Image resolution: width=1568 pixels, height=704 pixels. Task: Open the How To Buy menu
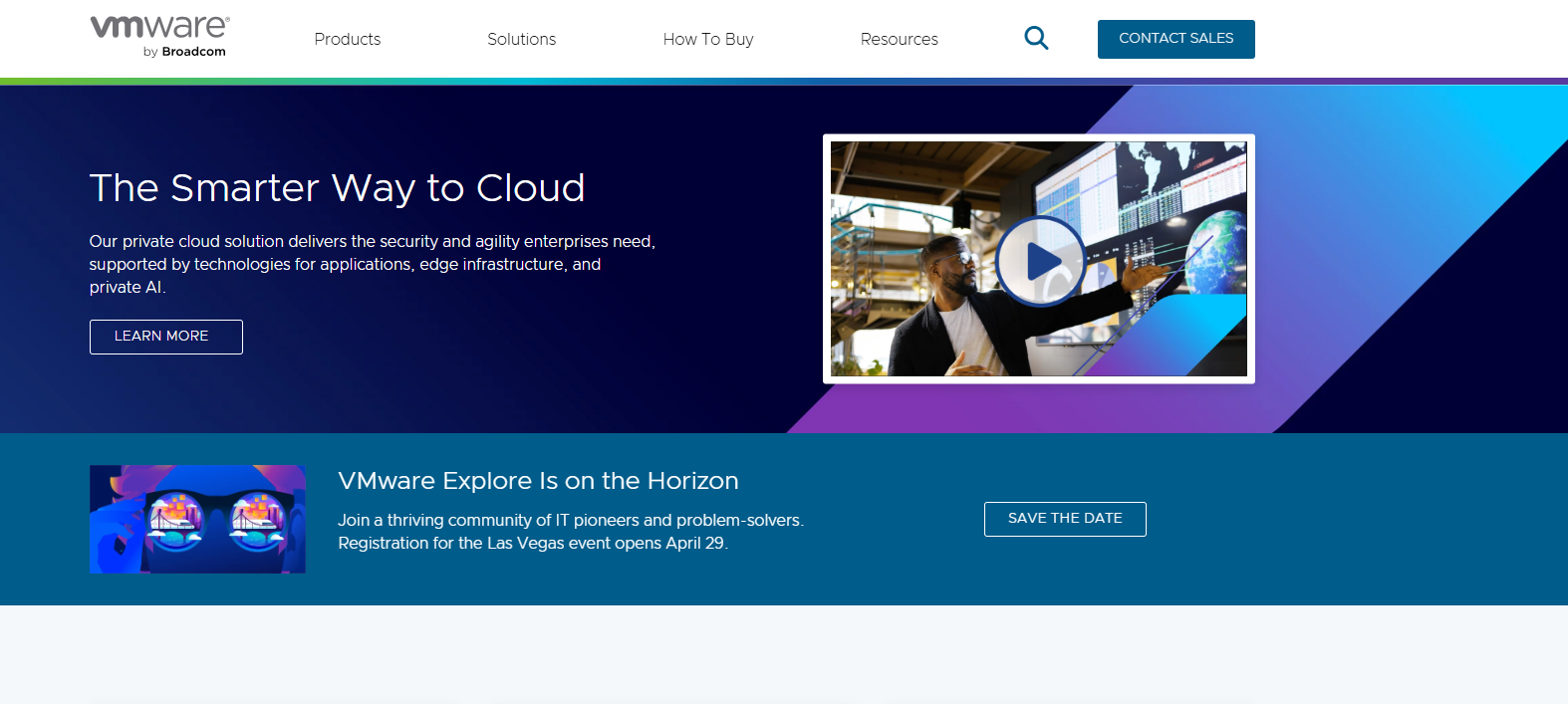tap(708, 39)
